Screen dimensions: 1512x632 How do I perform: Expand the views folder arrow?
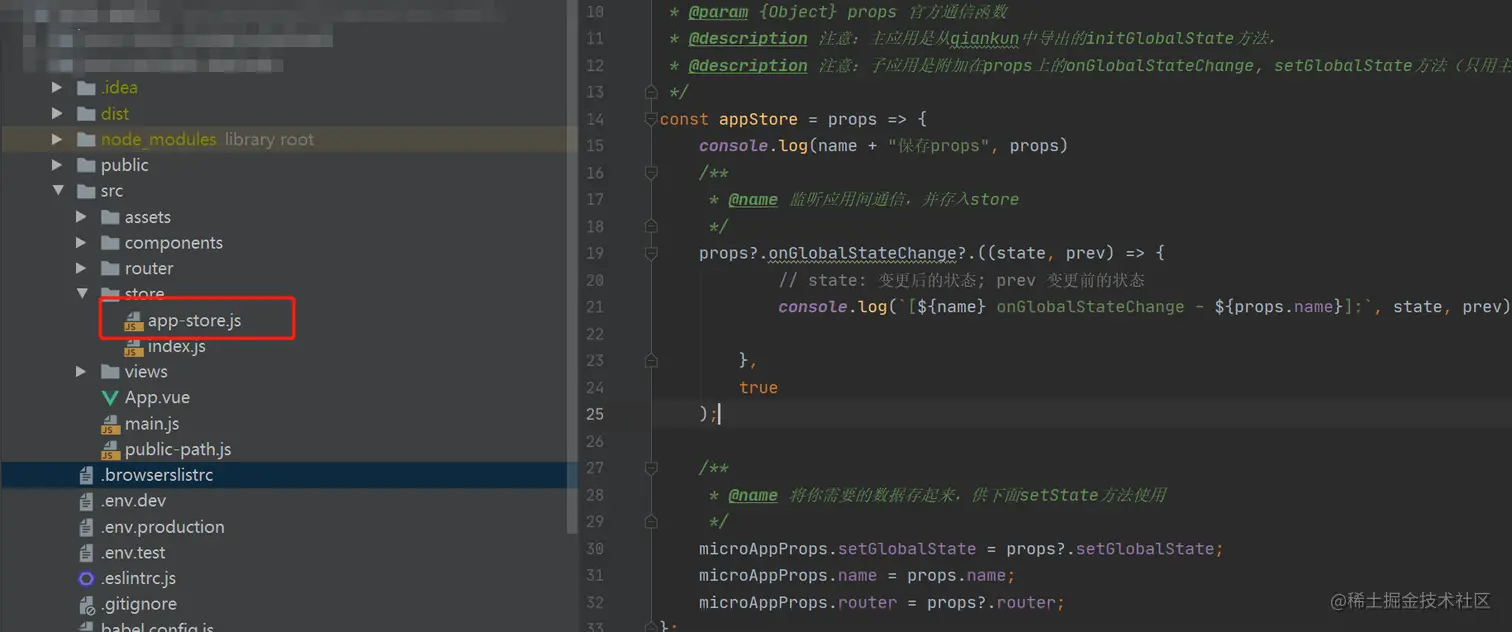[x=81, y=372]
